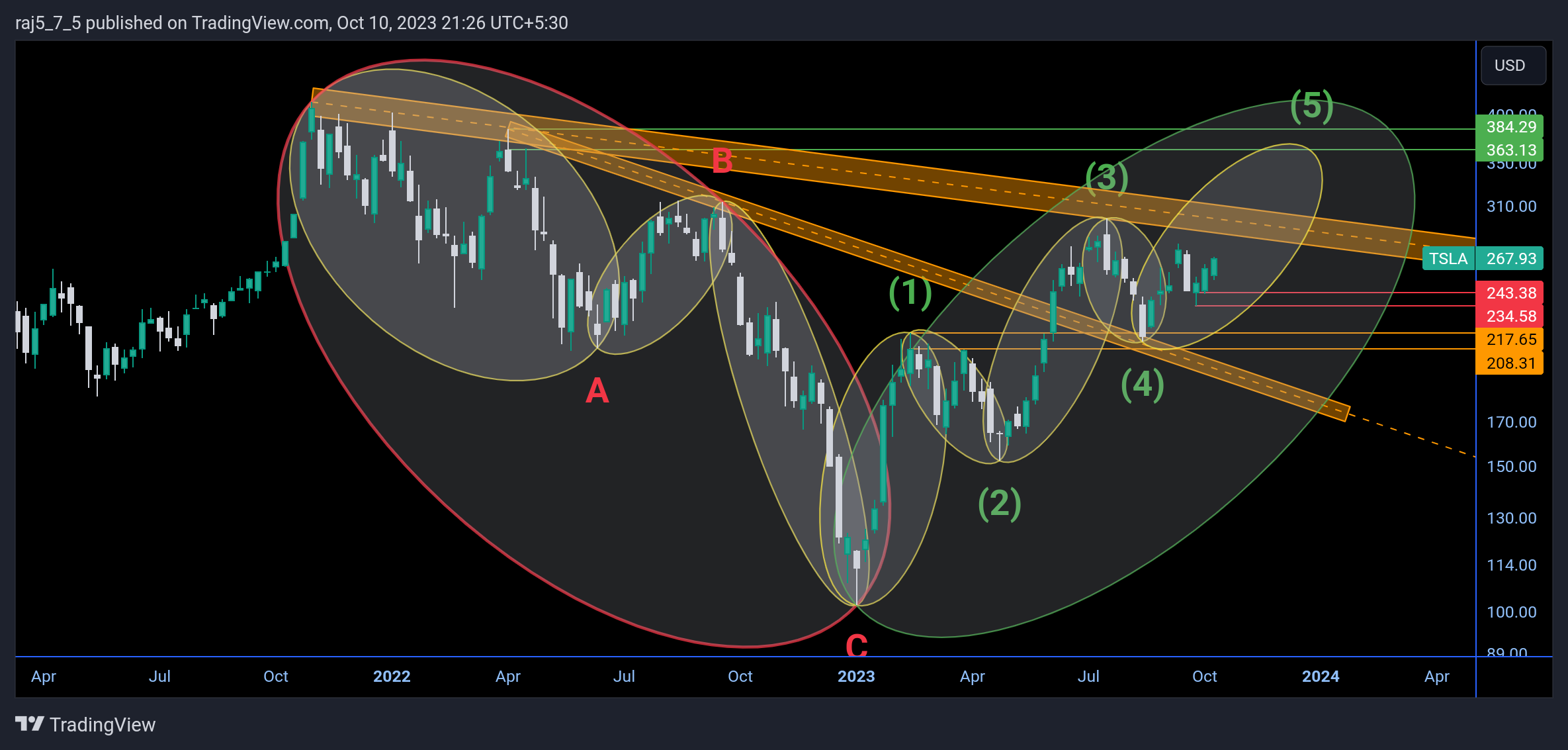Image resolution: width=1568 pixels, height=750 pixels.
Task: Click the 150.00 price axis value
Action: point(1512,467)
